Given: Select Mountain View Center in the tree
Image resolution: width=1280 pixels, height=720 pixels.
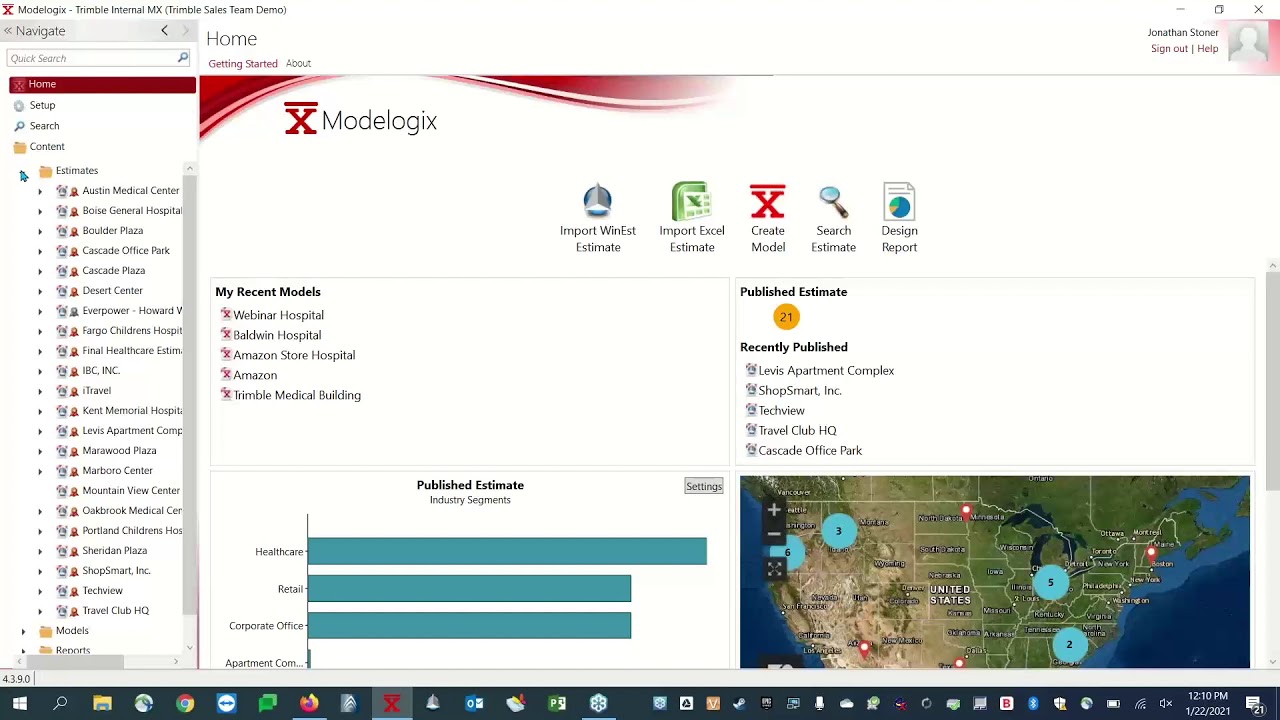Looking at the screenshot, I should coord(131,491).
